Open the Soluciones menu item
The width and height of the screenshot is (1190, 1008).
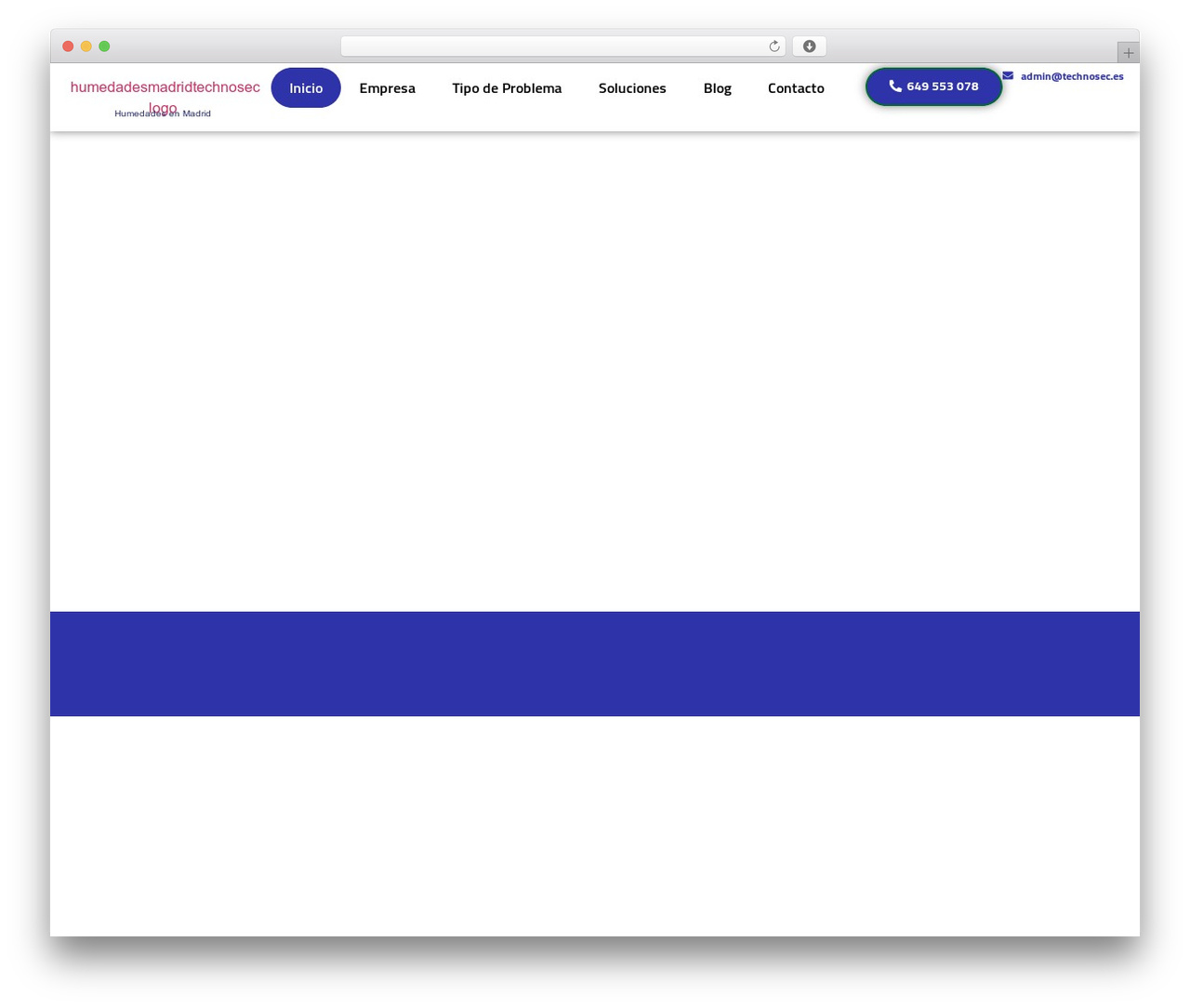[632, 88]
